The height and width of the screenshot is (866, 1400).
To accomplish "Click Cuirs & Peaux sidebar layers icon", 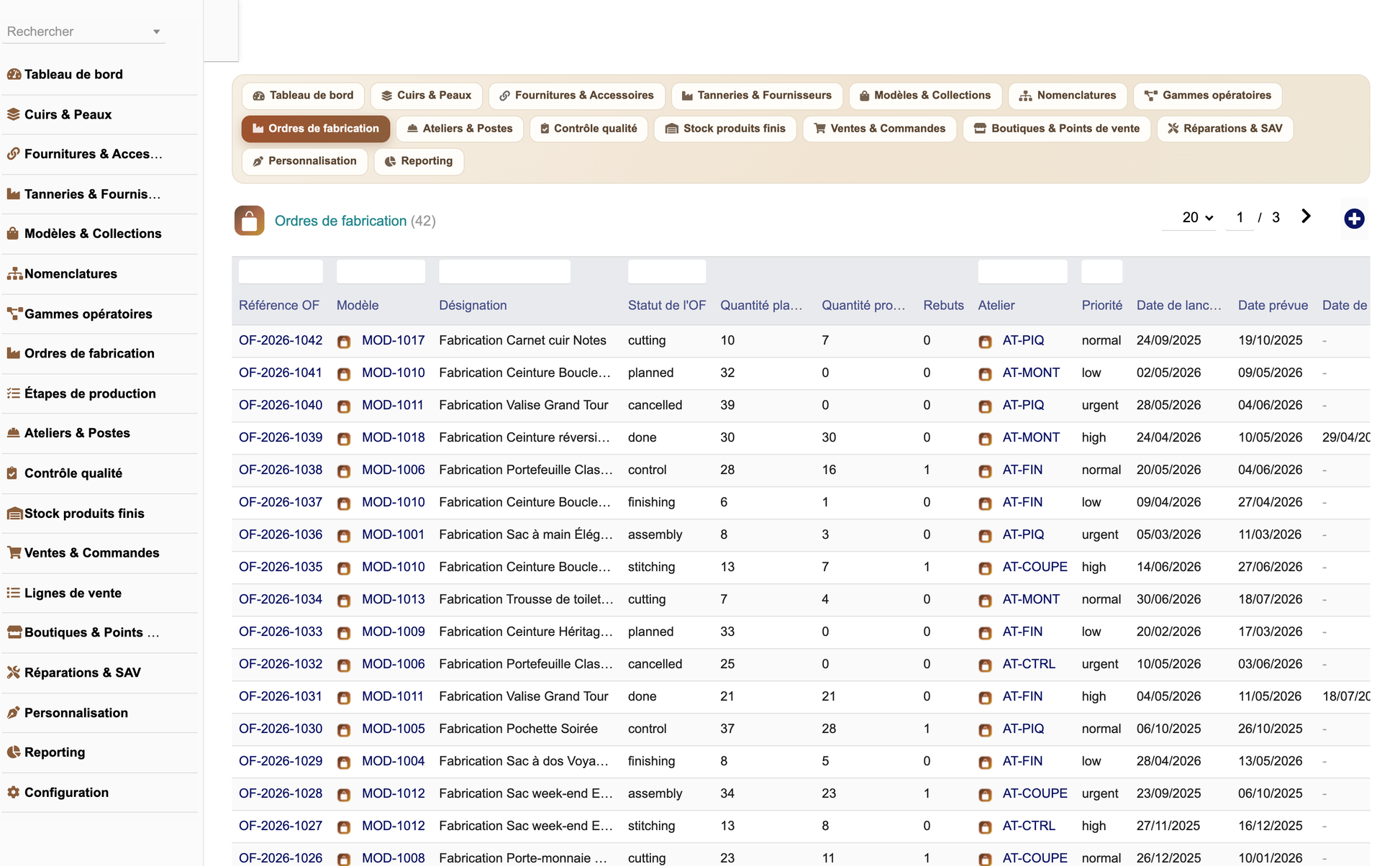I will tap(14, 114).
